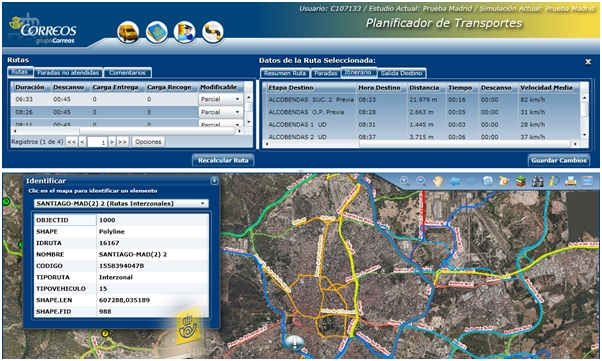Select the ALCOBENDAS SUC. 2 Previa row
This screenshot has height=361, width=602.
tap(422, 99)
